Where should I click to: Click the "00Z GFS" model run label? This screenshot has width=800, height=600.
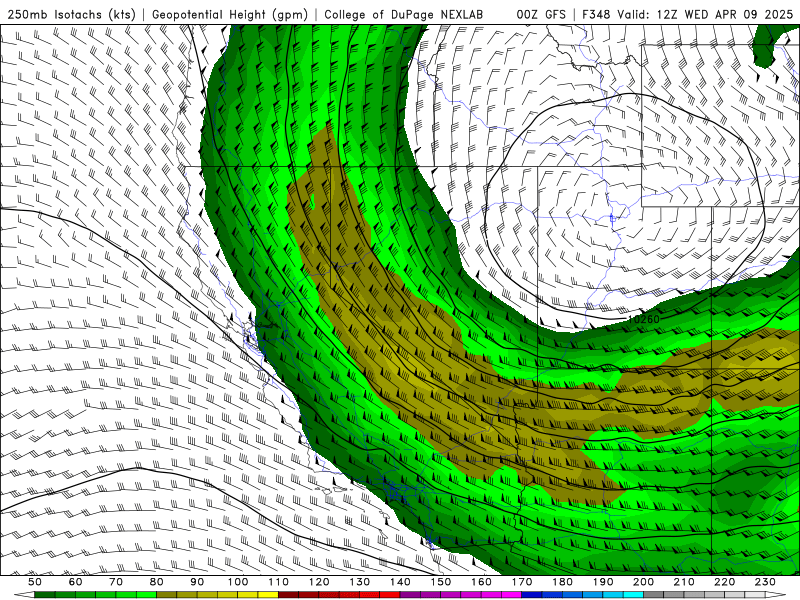click(x=541, y=14)
